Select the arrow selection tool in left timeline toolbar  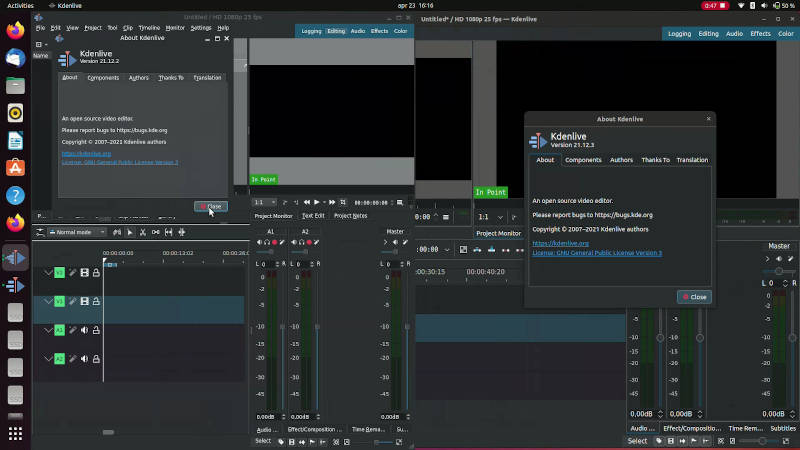pos(130,232)
